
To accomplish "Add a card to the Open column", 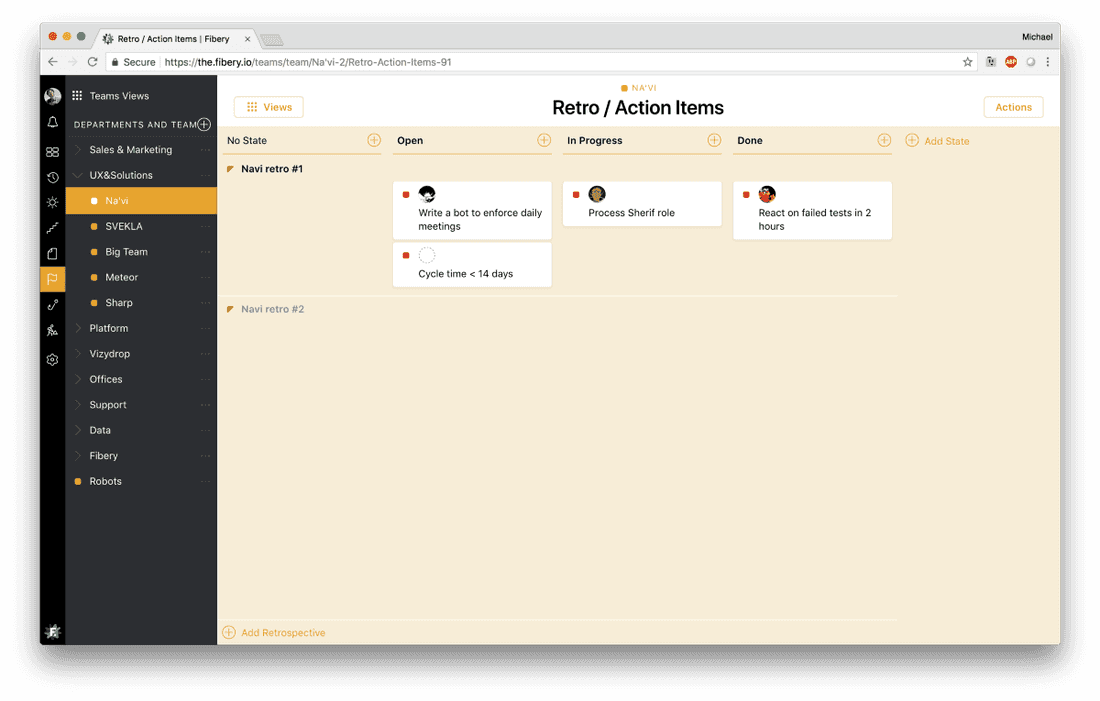I will (x=544, y=141).
